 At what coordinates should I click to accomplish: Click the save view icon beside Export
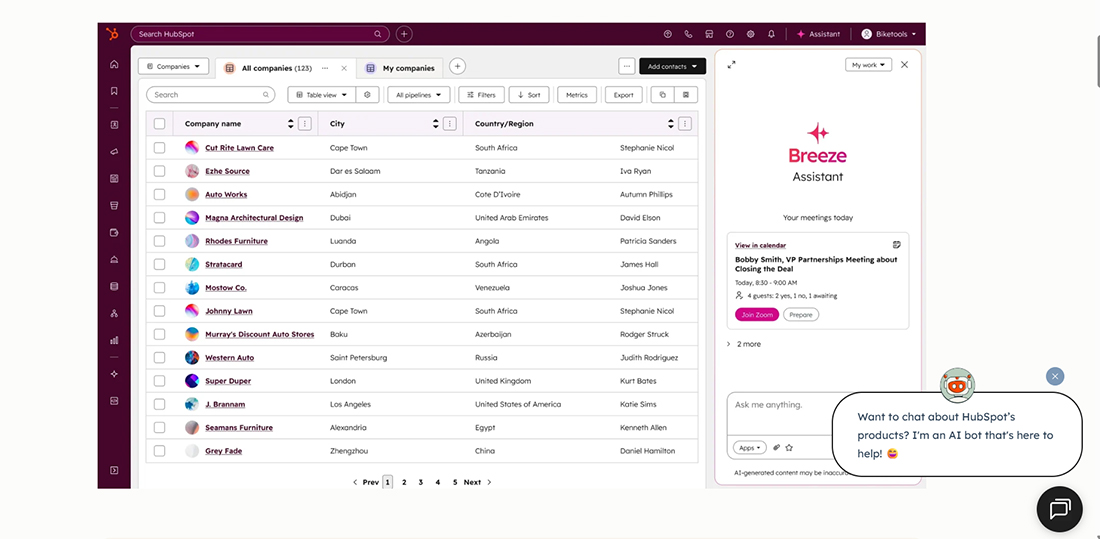pos(685,95)
